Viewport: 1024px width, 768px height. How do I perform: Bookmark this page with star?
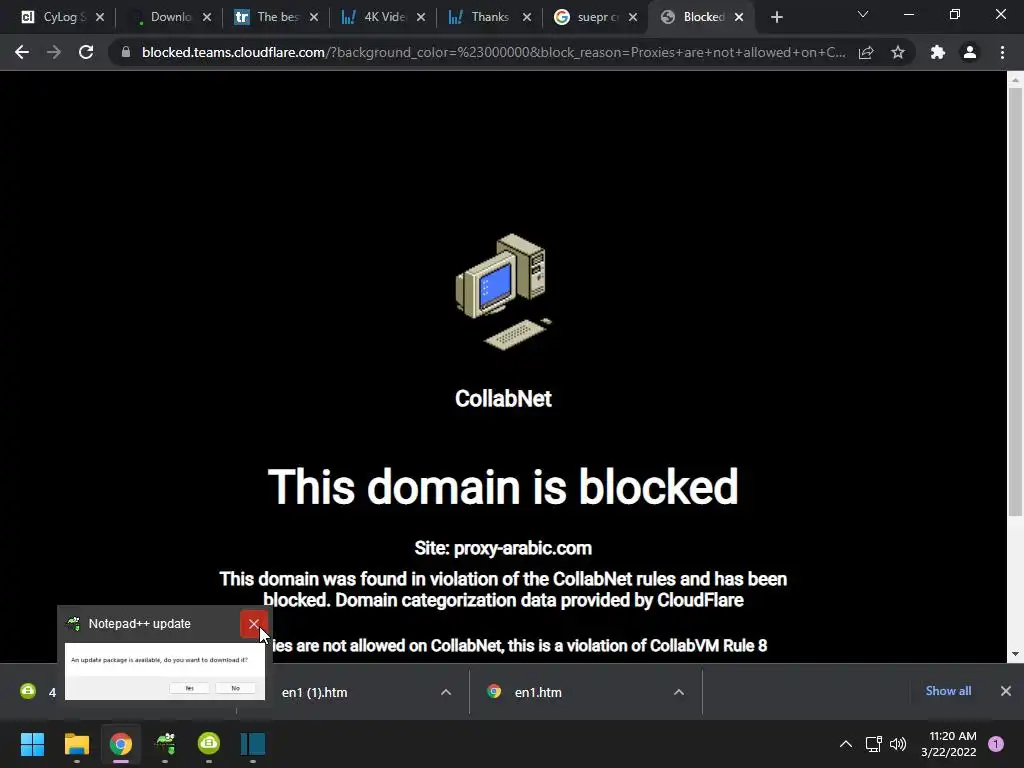tap(898, 52)
